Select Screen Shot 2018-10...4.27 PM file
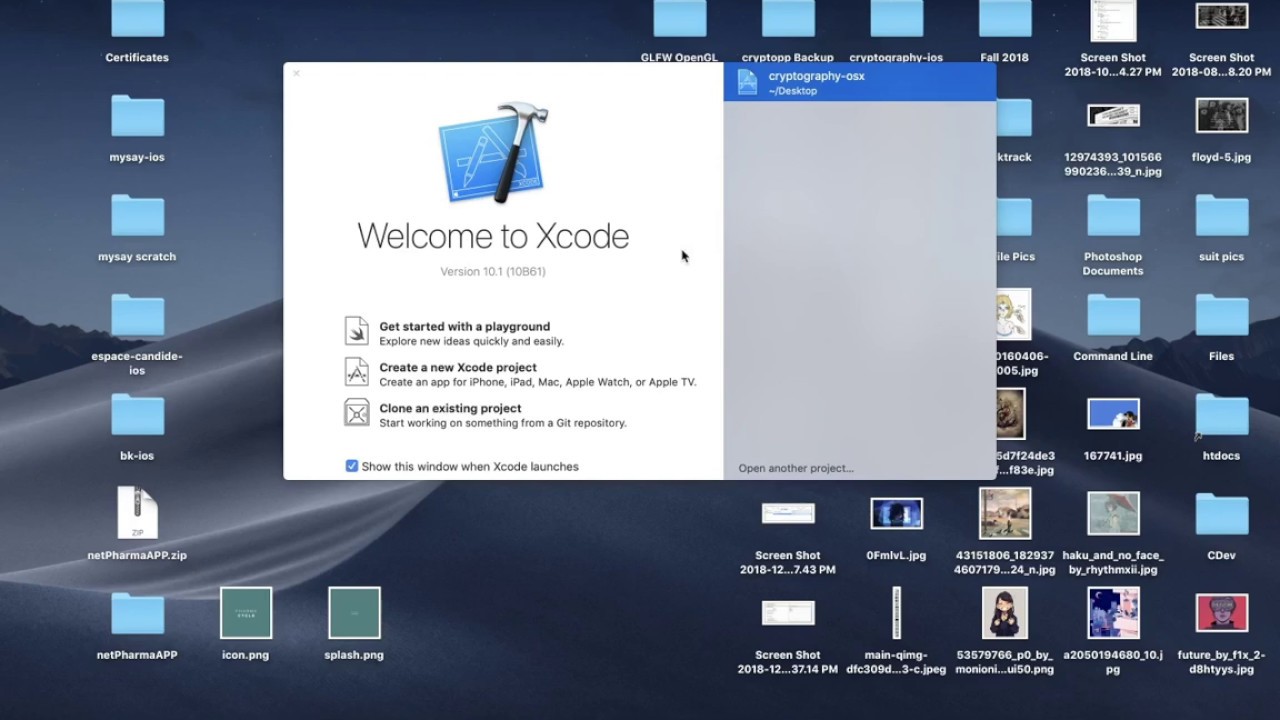The height and width of the screenshot is (720, 1280). coord(1113,20)
